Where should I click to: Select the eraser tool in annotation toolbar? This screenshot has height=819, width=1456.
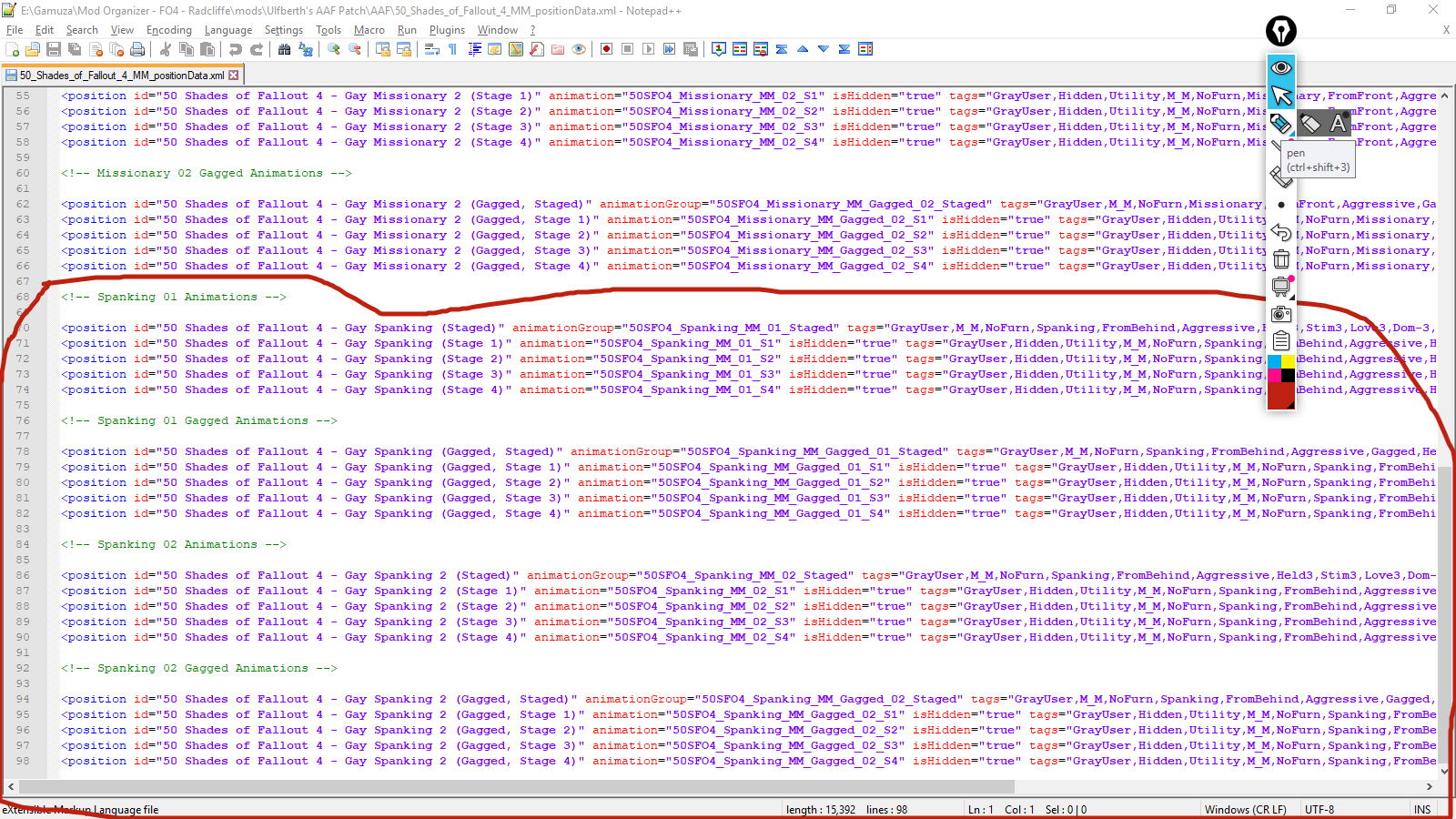point(1281,177)
